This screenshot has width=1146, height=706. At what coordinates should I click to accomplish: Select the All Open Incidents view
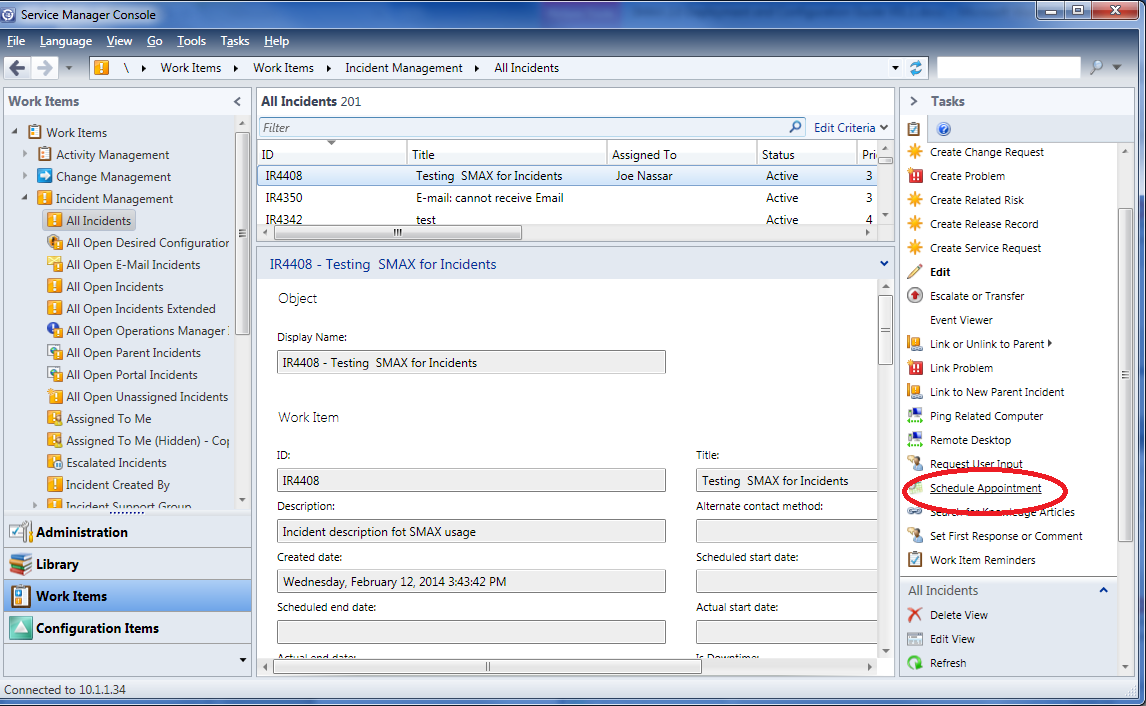(115, 286)
